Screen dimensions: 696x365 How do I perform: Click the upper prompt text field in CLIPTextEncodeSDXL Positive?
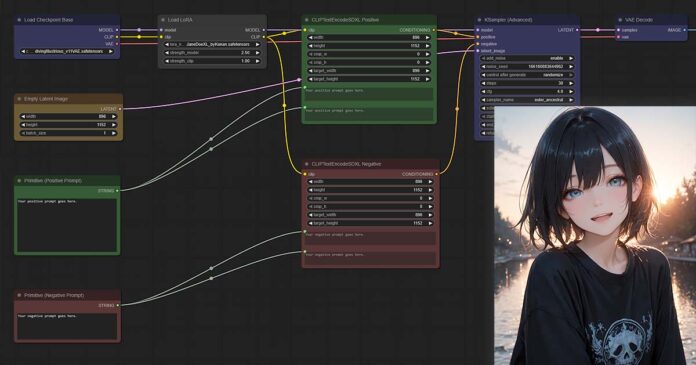click(x=368, y=94)
